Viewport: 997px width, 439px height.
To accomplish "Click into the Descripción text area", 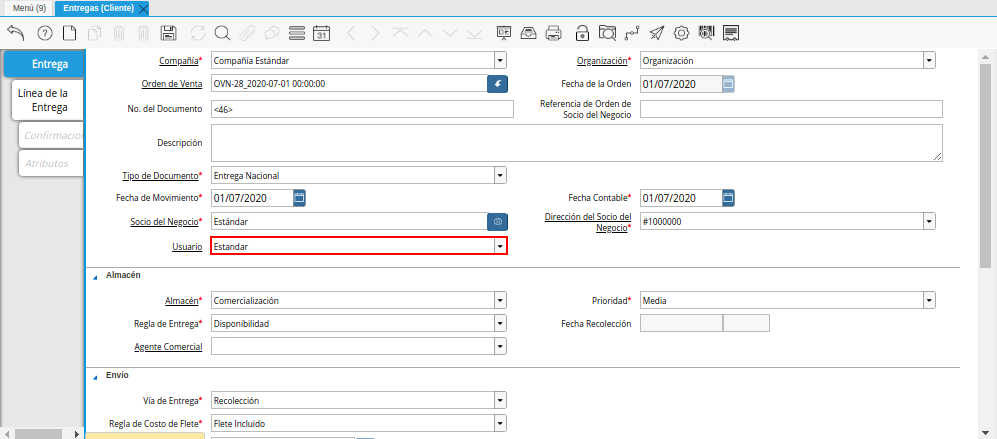I will click(x=576, y=143).
